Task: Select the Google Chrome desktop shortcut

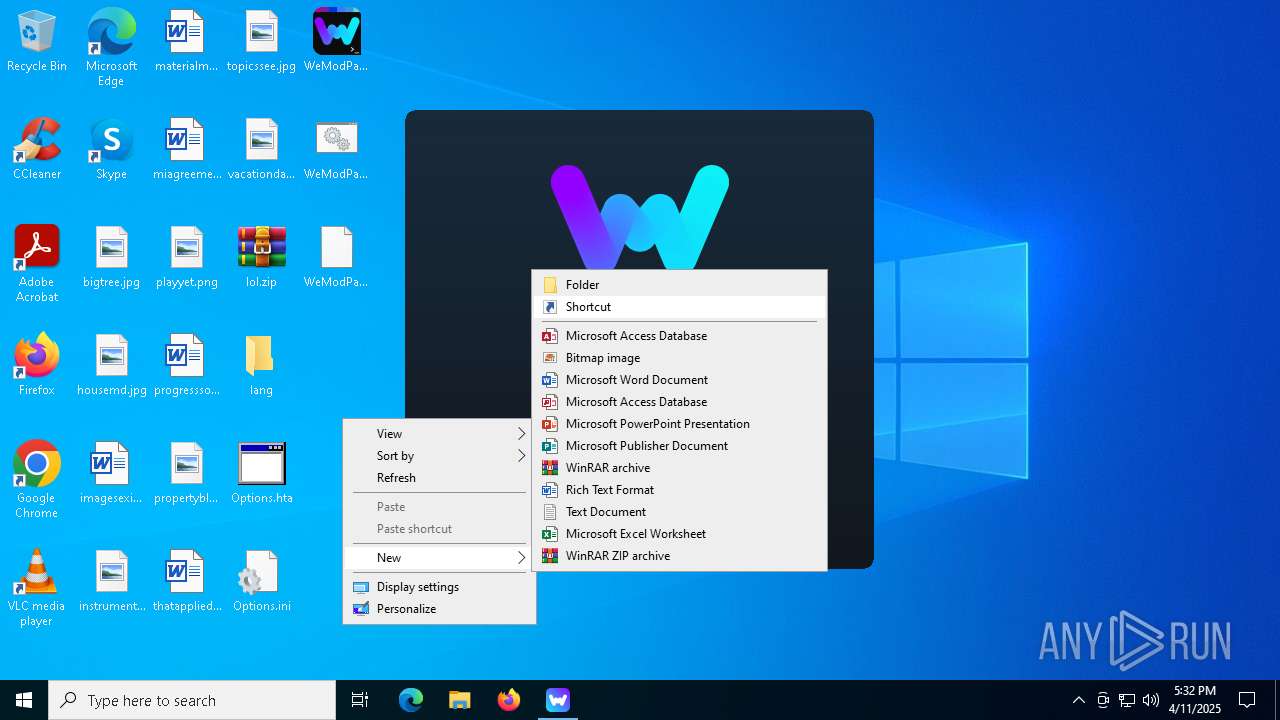Action: click(37, 480)
